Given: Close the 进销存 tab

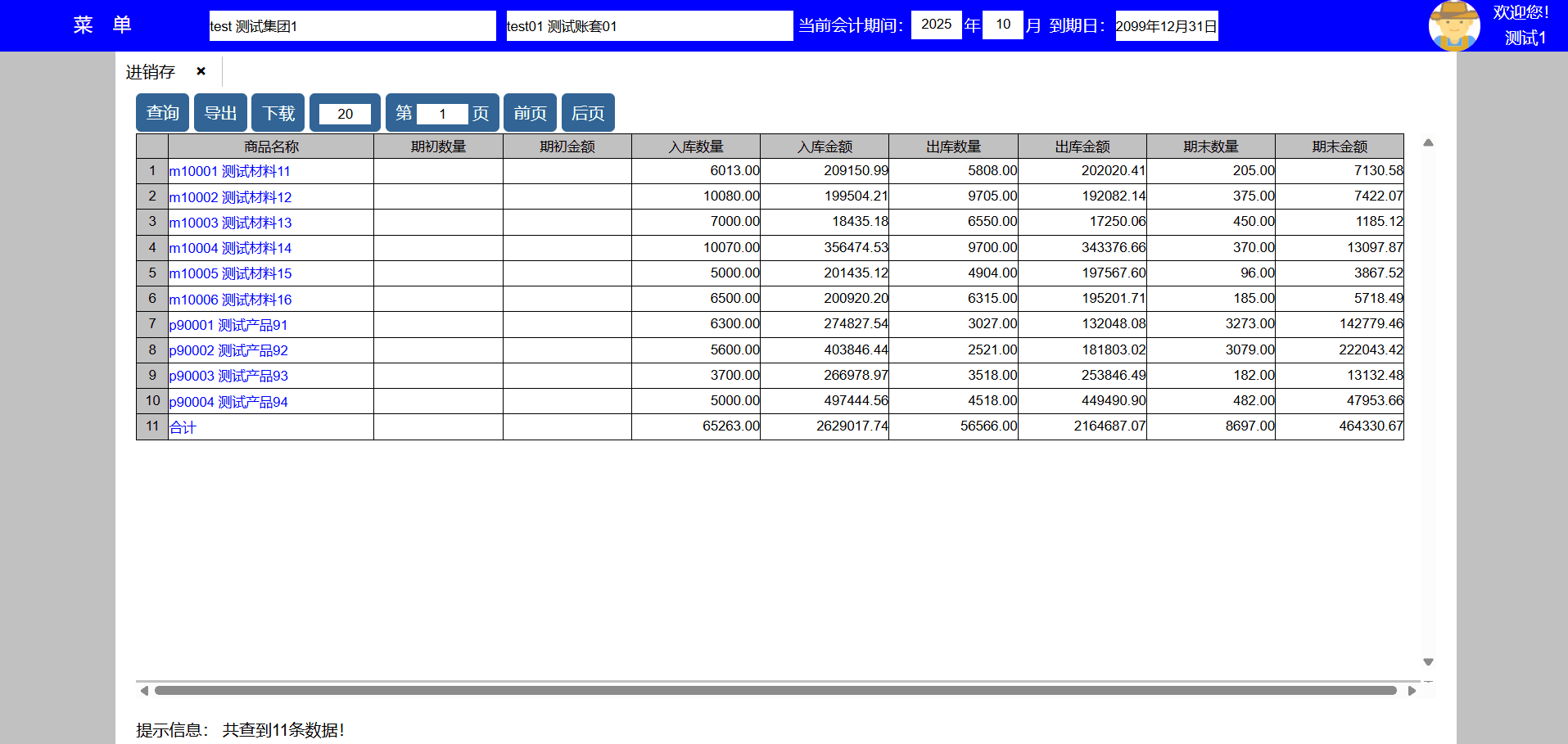Looking at the screenshot, I should click(201, 71).
